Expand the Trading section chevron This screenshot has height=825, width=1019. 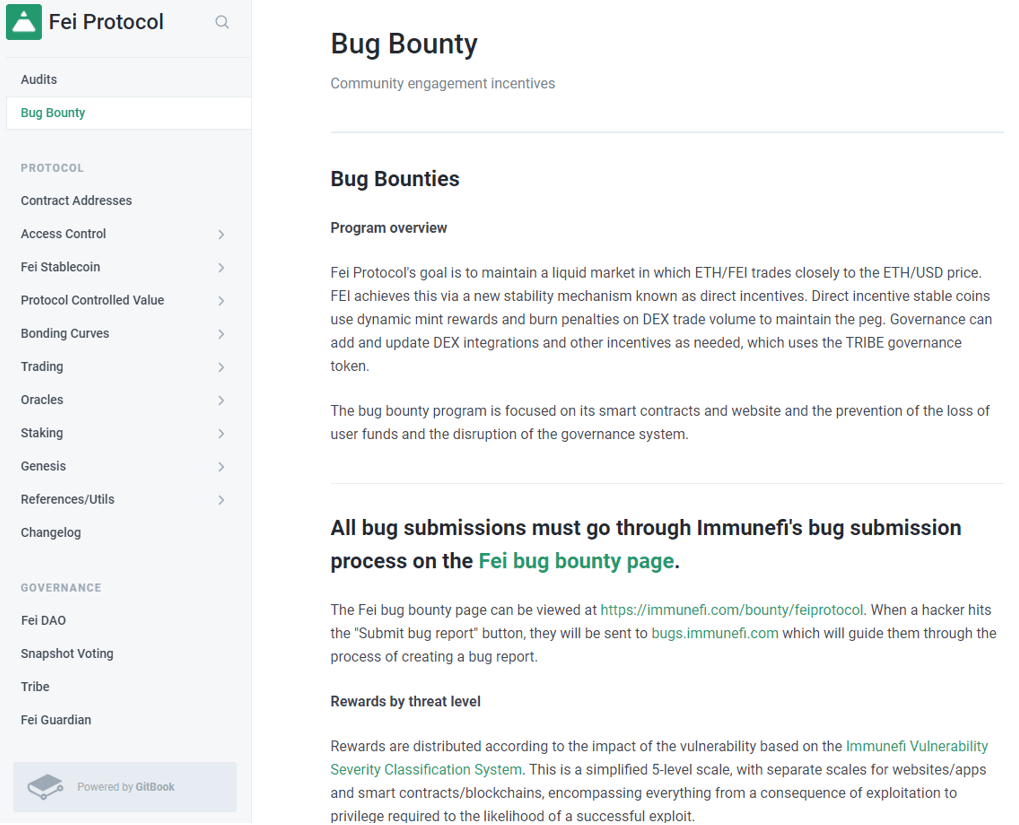point(221,367)
